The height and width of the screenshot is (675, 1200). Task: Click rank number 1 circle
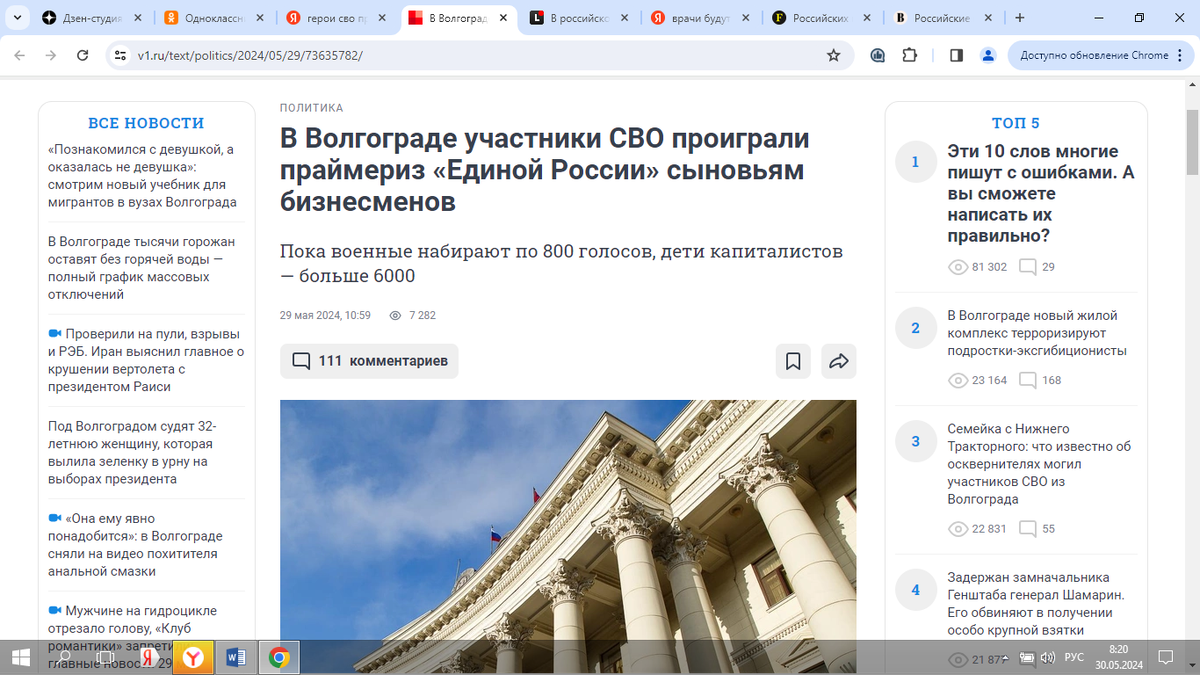915,162
